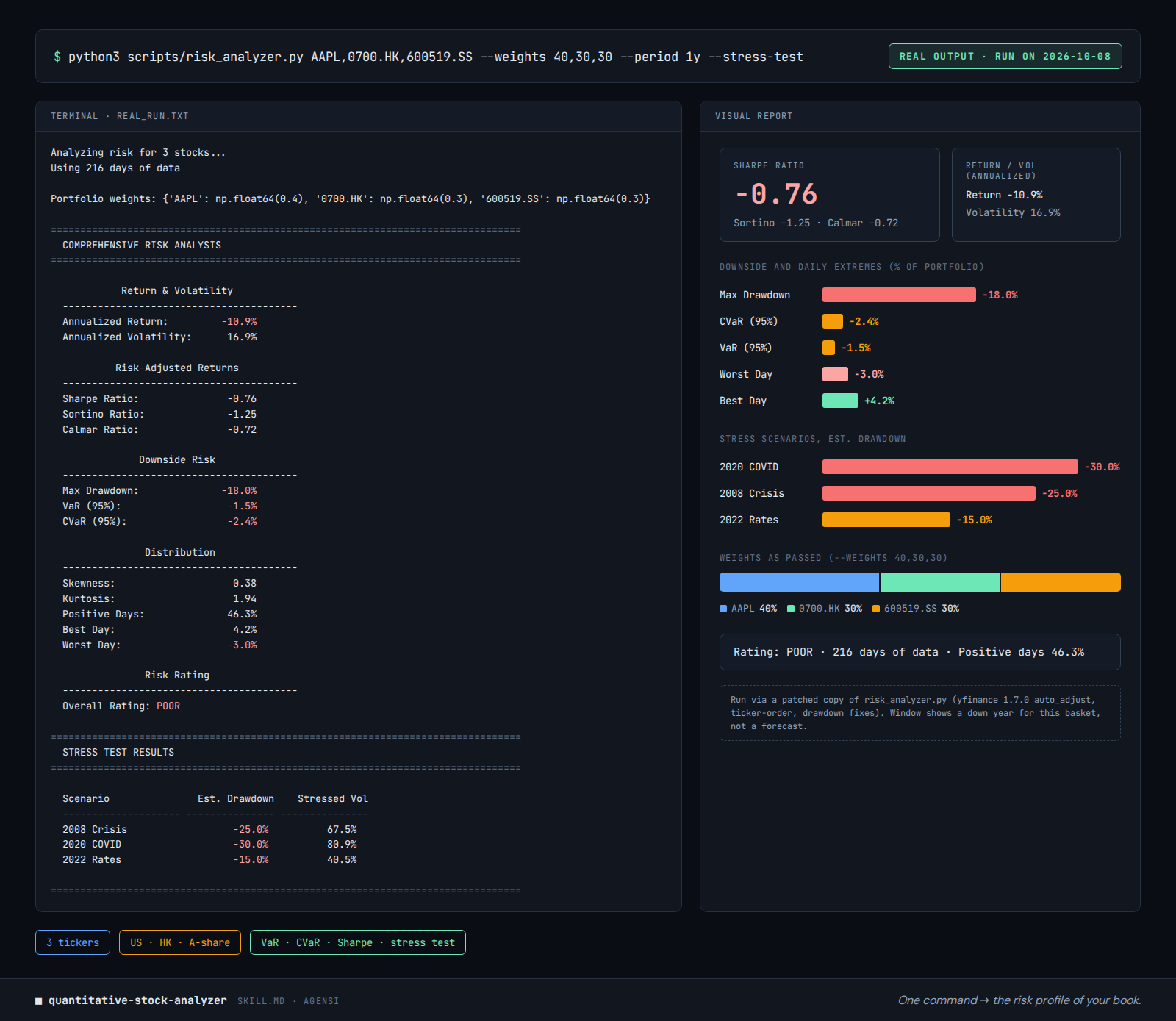Click the 'One command' tagline in footer

click(x=1019, y=1000)
